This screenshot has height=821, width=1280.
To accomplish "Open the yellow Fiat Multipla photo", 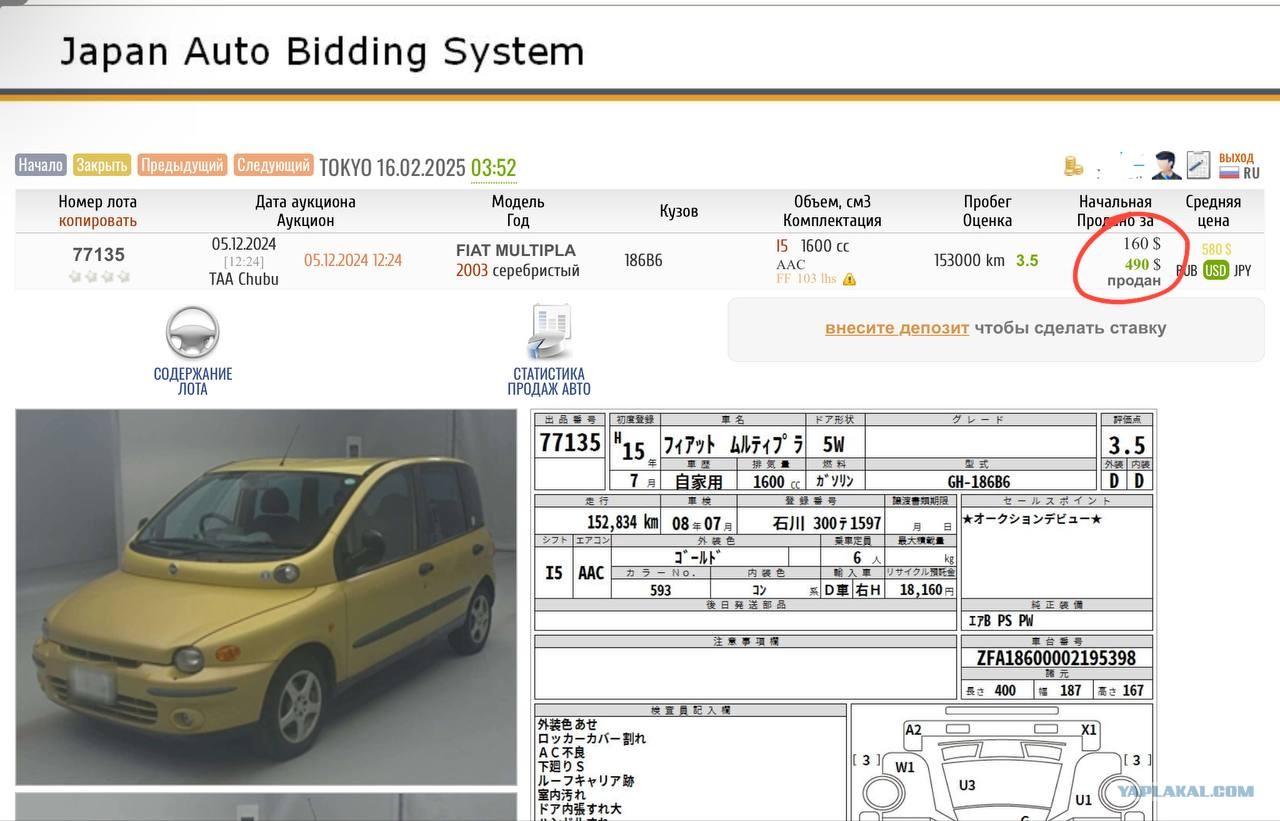I will 266,597.
